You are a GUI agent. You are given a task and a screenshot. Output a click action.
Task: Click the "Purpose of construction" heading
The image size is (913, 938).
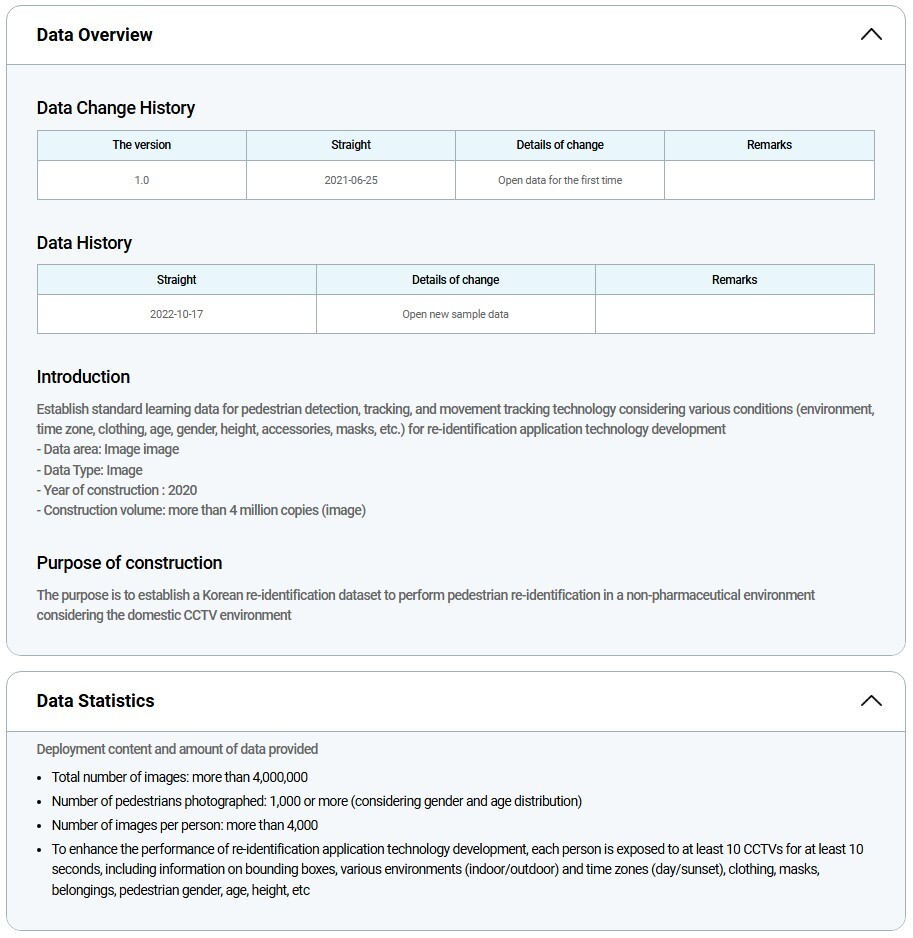point(129,563)
